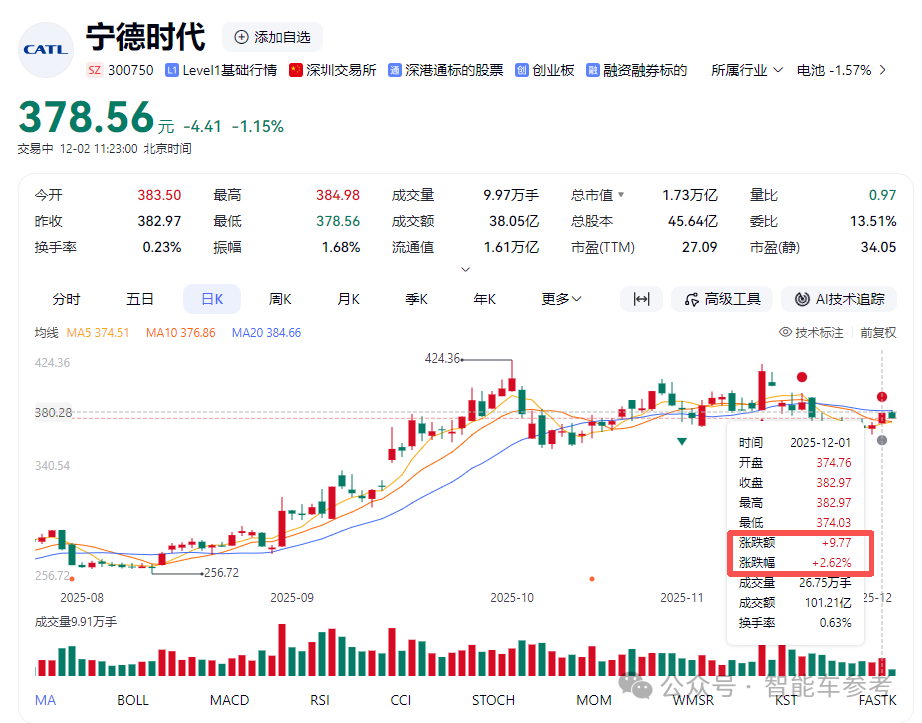
Task: Switch to the 周K tab
Action: coord(280,298)
